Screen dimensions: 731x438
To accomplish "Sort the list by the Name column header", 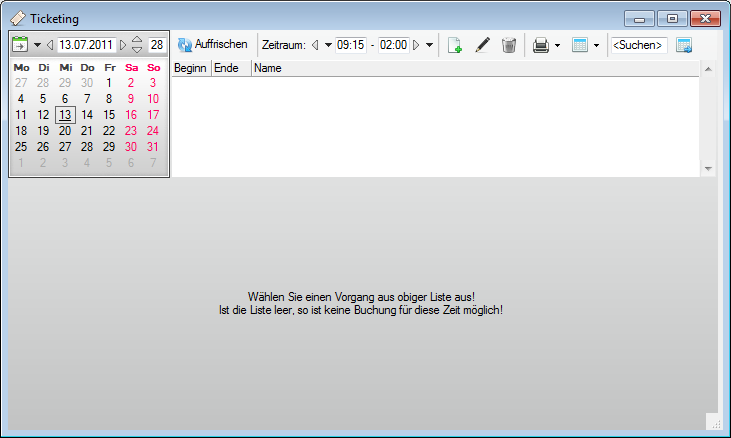I will (x=267, y=68).
